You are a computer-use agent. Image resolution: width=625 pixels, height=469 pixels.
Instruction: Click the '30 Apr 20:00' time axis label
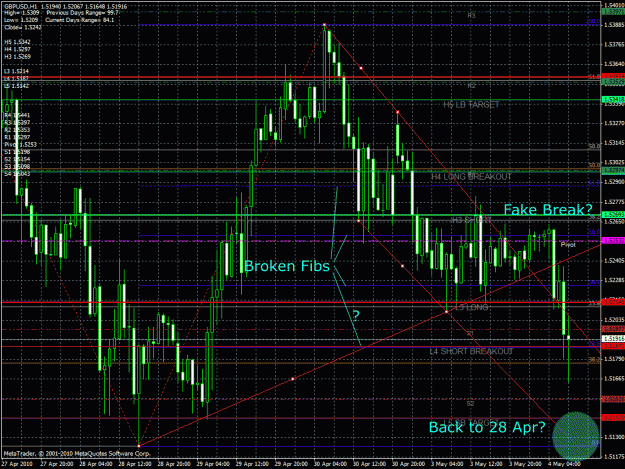click(x=408, y=464)
